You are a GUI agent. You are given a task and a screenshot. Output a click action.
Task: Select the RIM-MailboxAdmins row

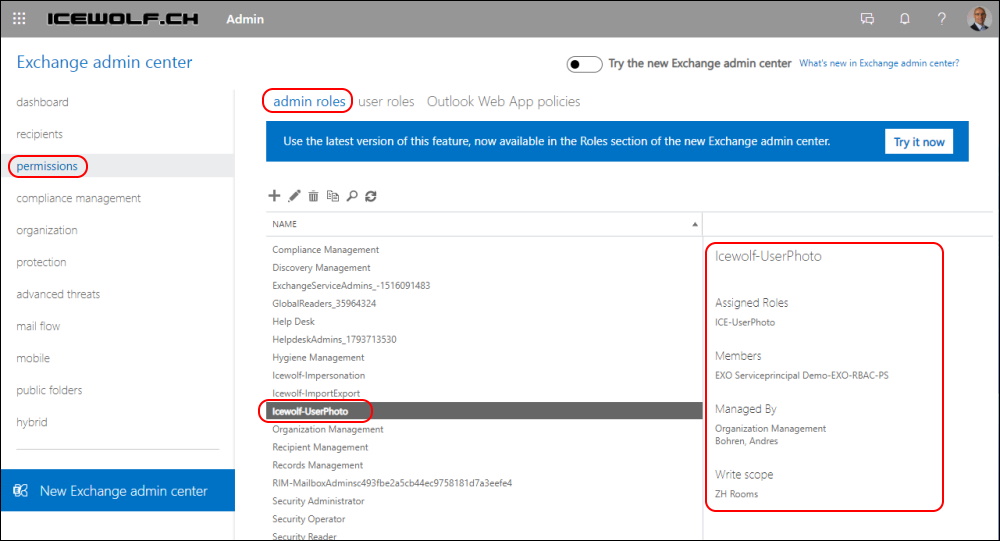(484, 483)
